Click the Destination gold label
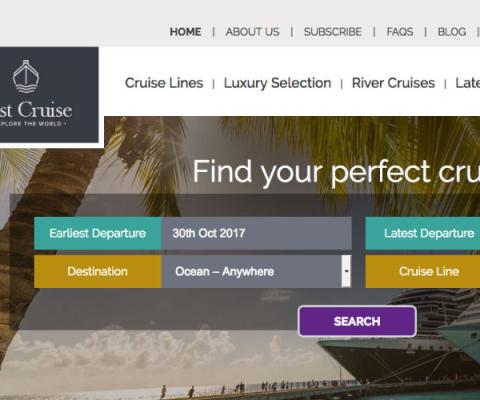480x400 pixels. tap(98, 271)
